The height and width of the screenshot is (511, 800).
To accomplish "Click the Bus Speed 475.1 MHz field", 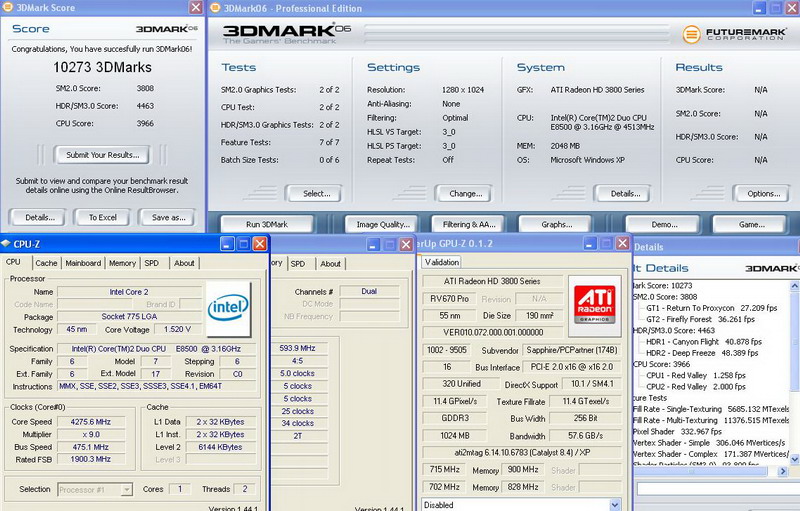I will click(x=90, y=447).
